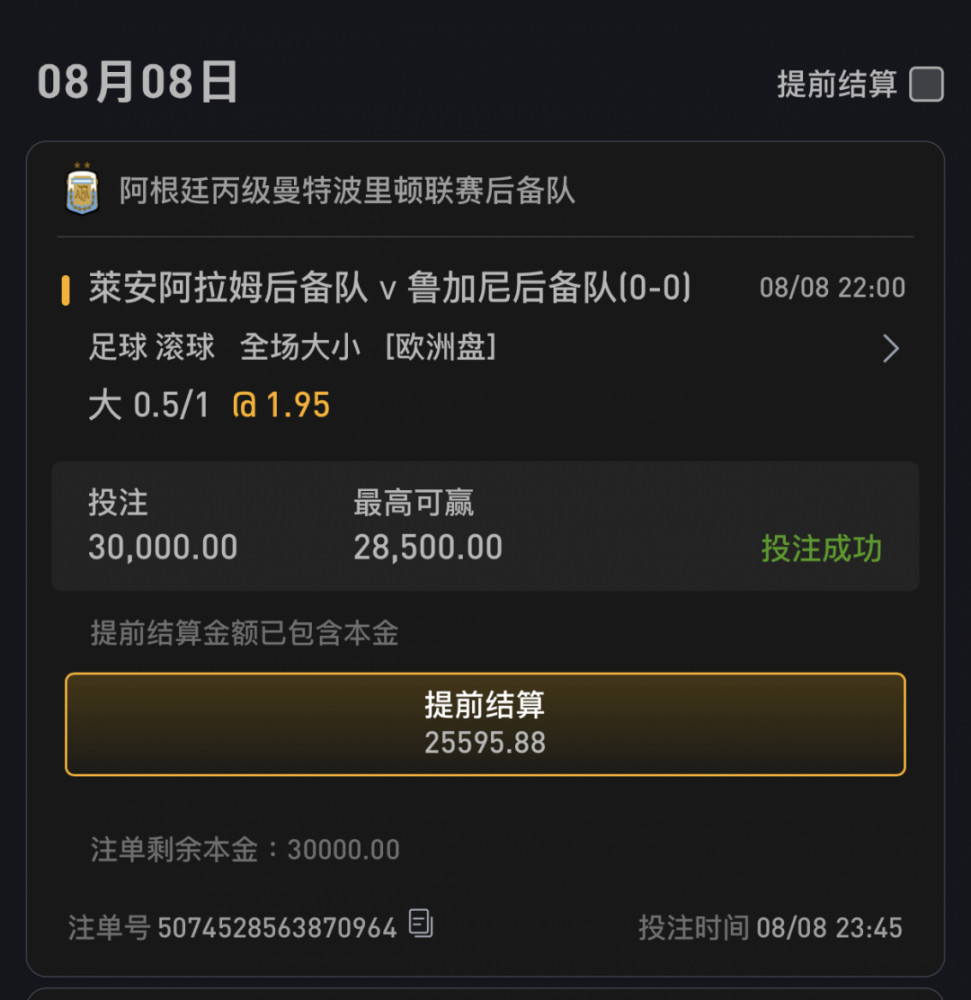Tap the @1.95 odds value

281,405
